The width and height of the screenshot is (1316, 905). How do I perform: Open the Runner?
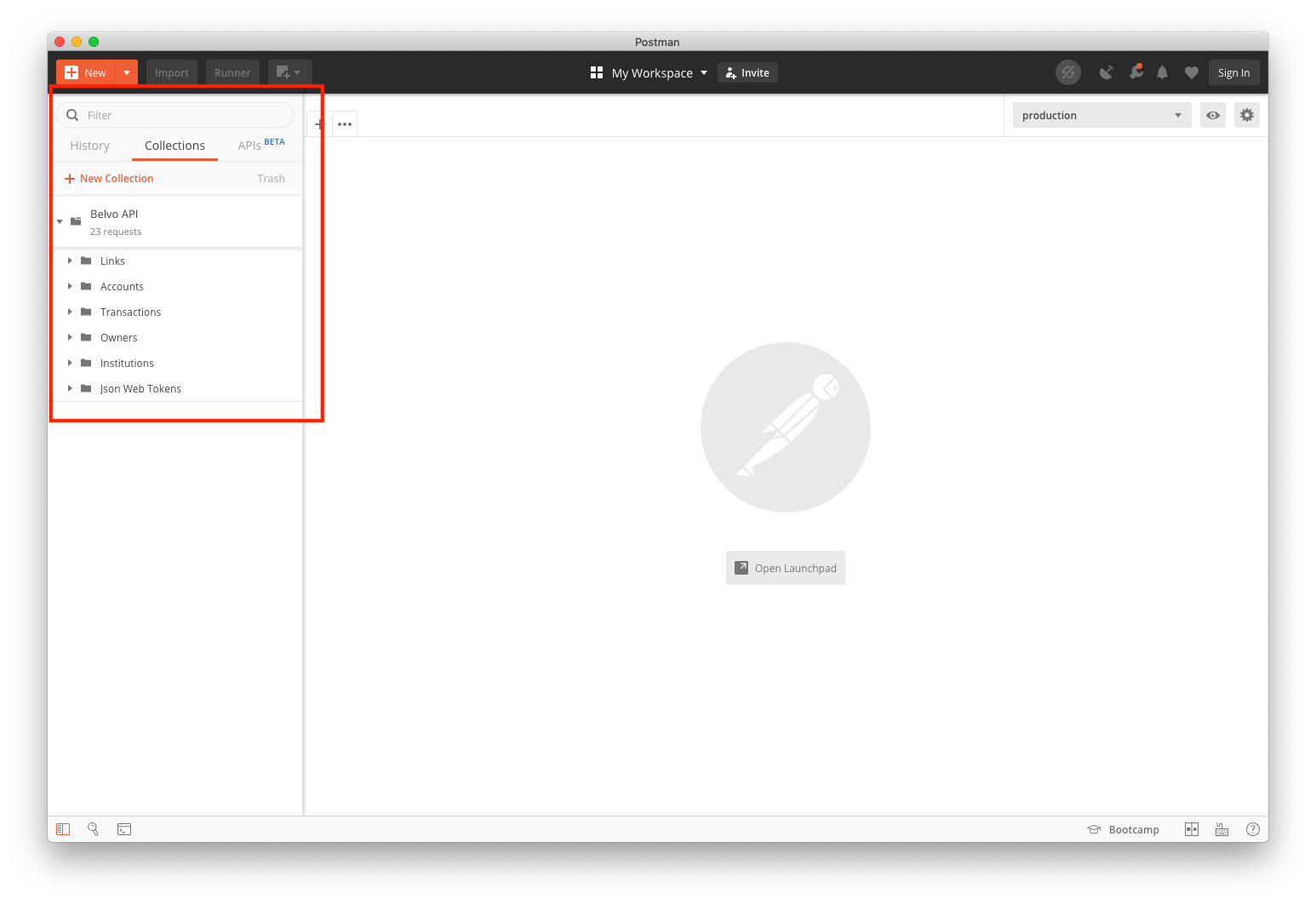232,72
